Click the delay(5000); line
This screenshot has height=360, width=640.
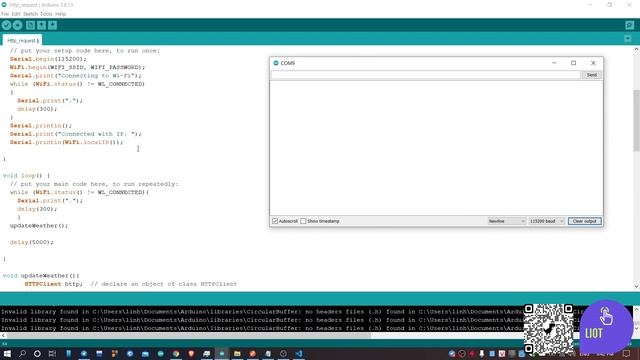point(31,242)
